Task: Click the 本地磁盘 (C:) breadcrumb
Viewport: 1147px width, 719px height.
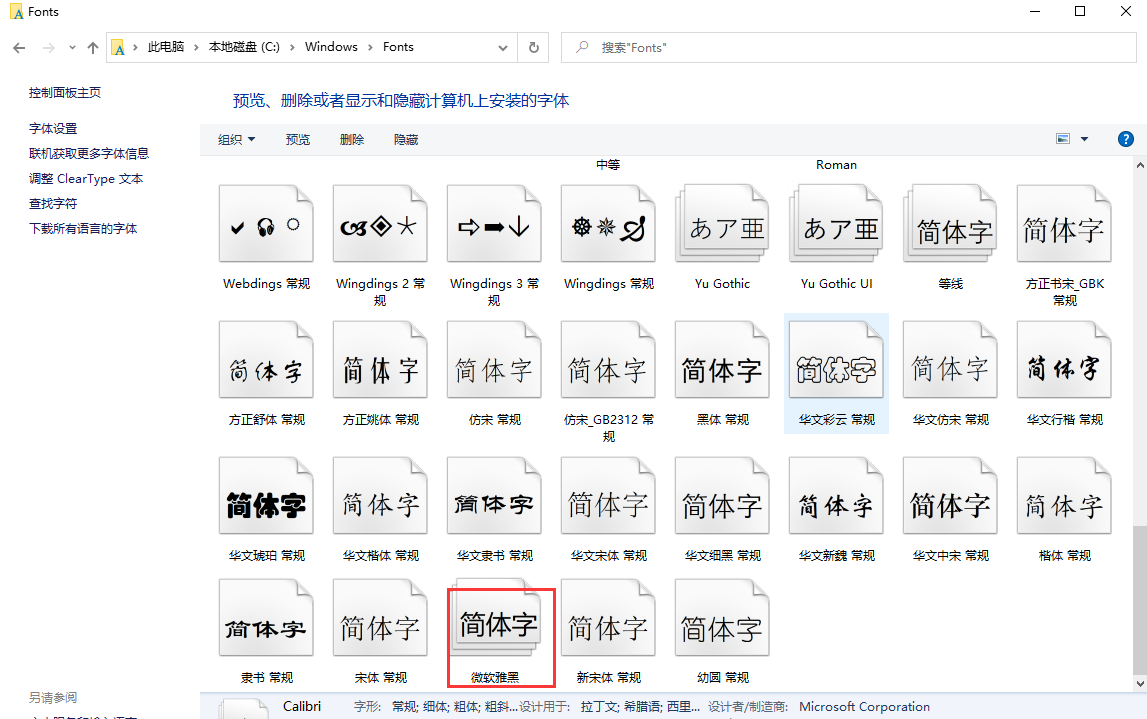Action: 244,47
